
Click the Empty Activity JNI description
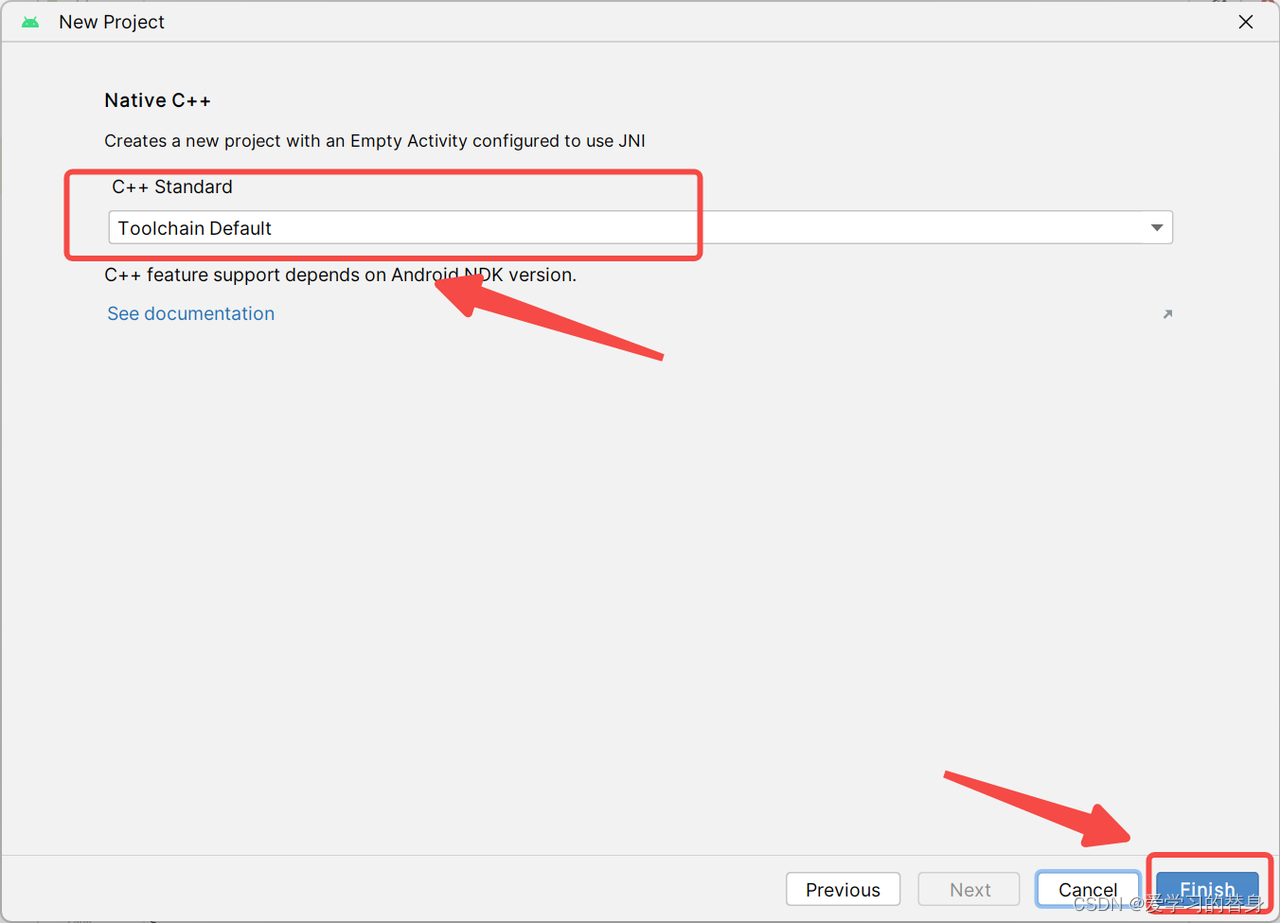click(375, 141)
